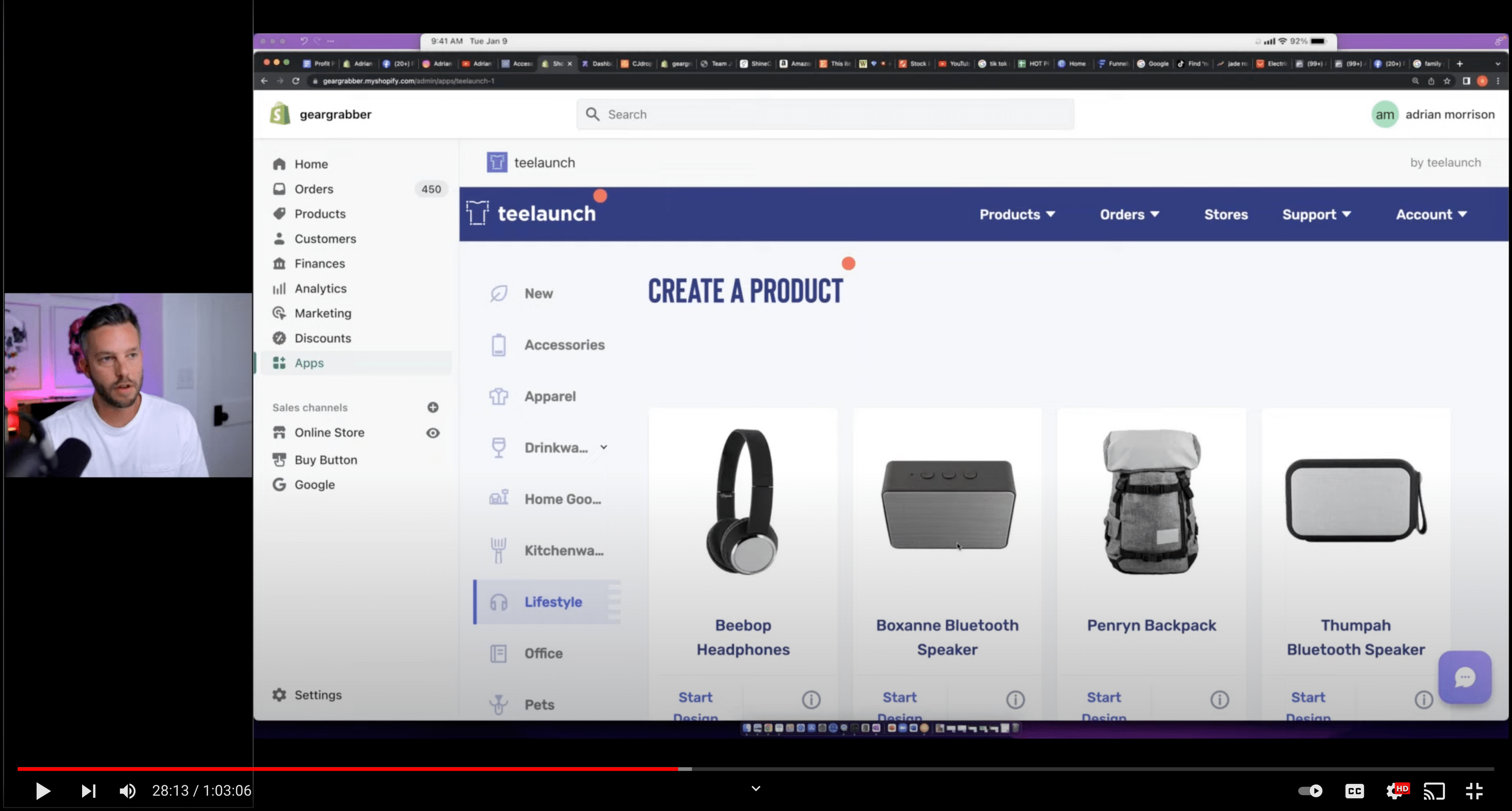Open a new browser tab
The image size is (1512, 811).
1460,63
